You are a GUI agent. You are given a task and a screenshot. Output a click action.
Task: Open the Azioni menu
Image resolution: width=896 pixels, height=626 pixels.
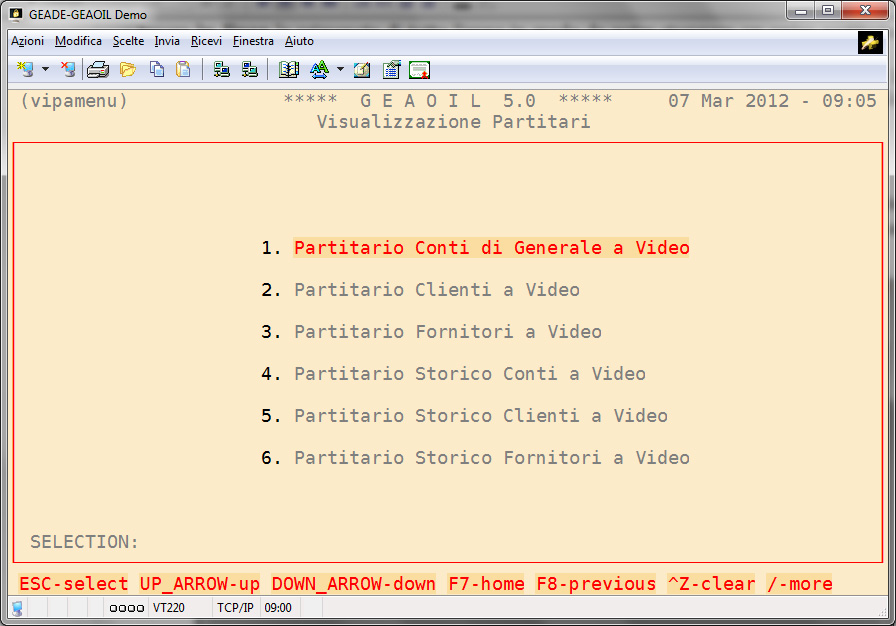coord(27,41)
